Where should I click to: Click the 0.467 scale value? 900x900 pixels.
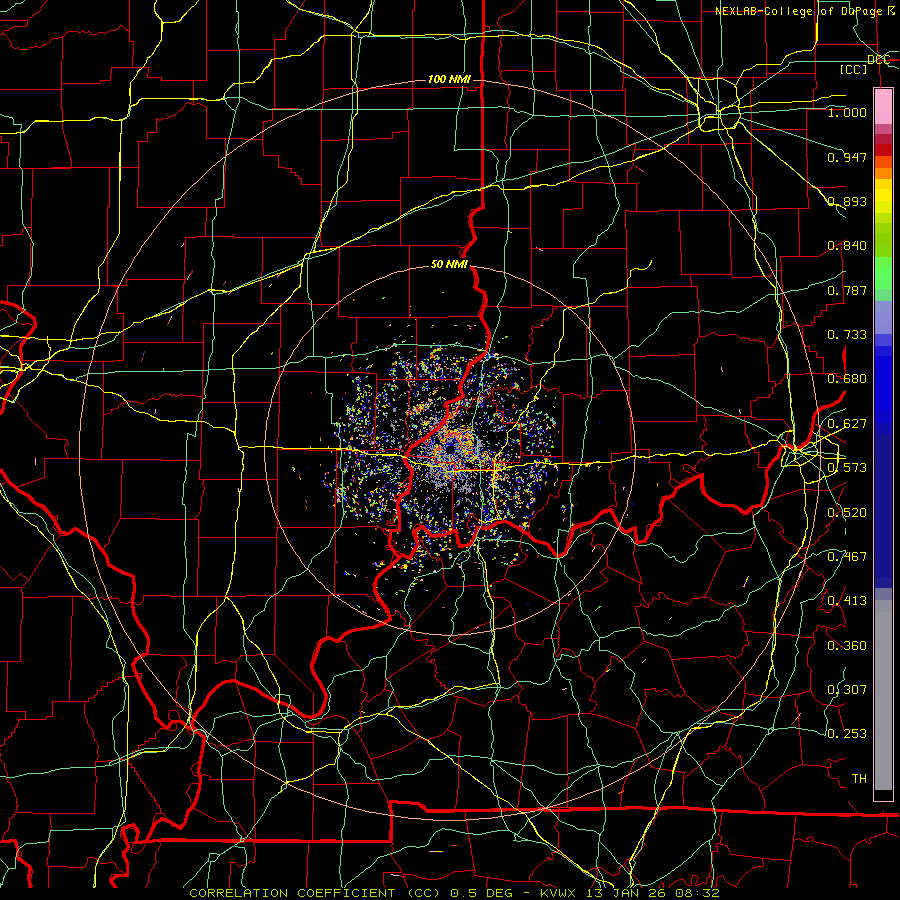coord(847,557)
